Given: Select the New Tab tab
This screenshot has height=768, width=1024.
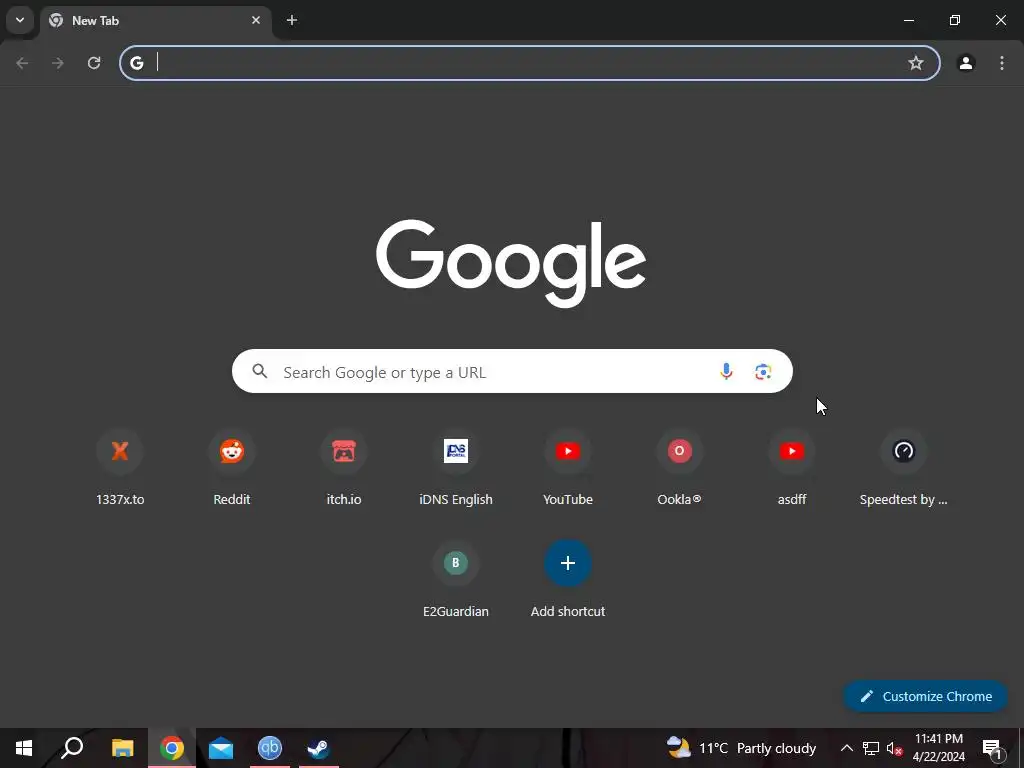Looking at the screenshot, I should [x=155, y=20].
